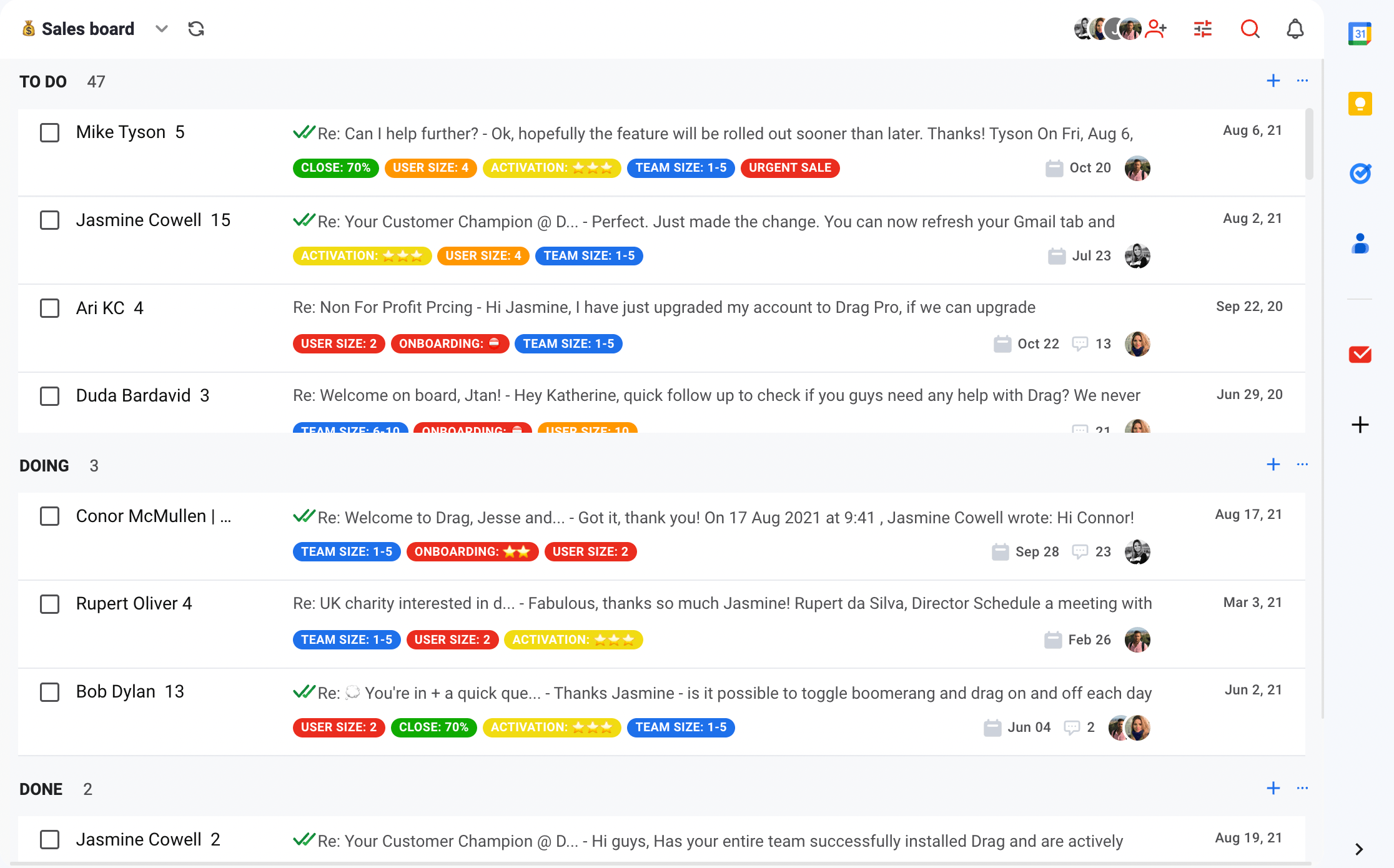Click assignee avatar on Mike Tyson card

tap(1137, 168)
